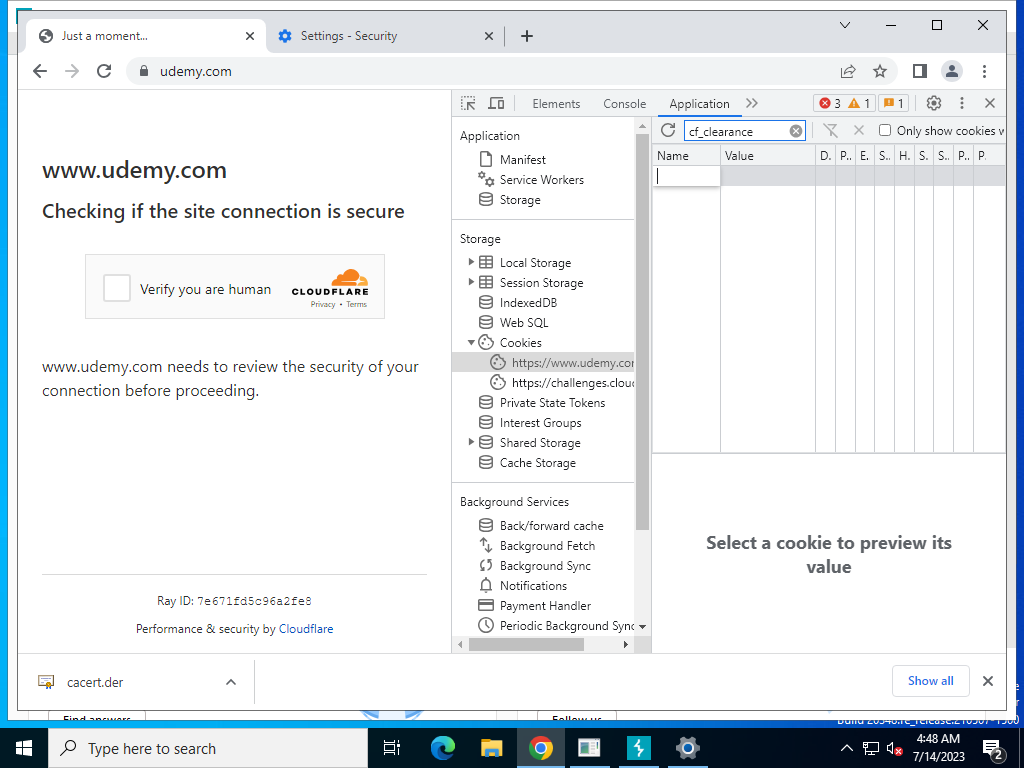Click the delete selected cookie X icon
Image resolution: width=1024 pixels, height=768 pixels.
click(x=859, y=131)
